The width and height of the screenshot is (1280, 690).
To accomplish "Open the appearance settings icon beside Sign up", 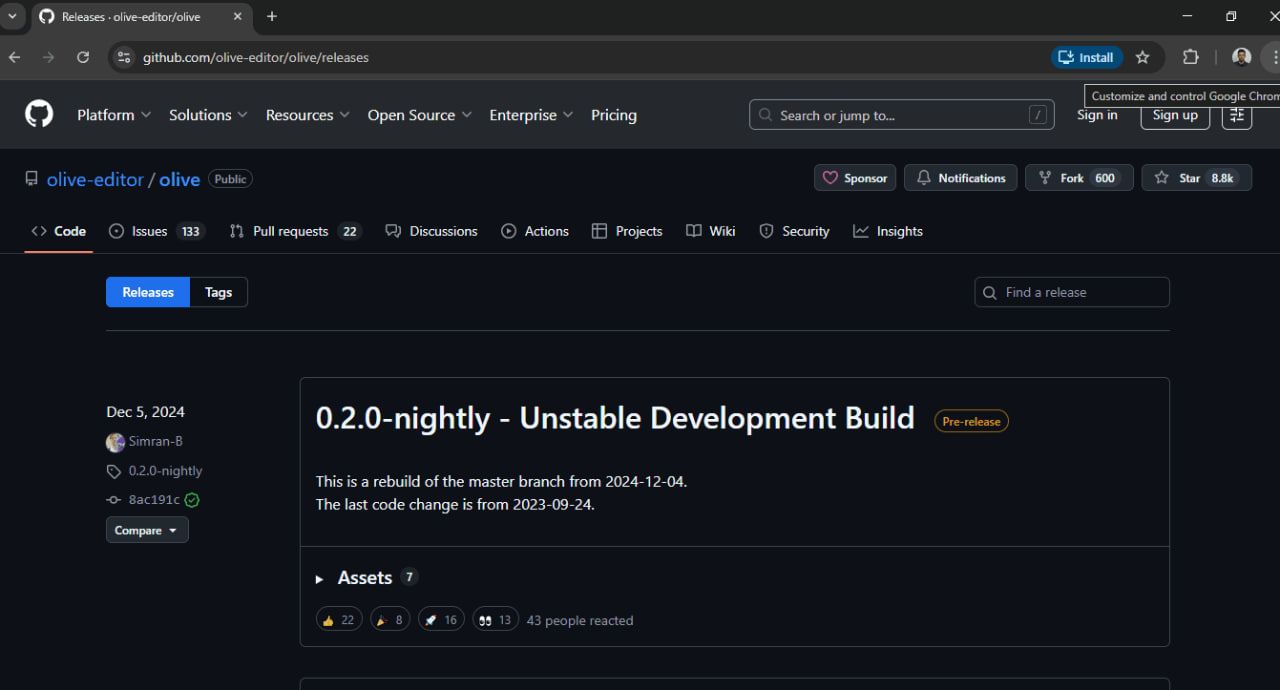I will (x=1236, y=115).
